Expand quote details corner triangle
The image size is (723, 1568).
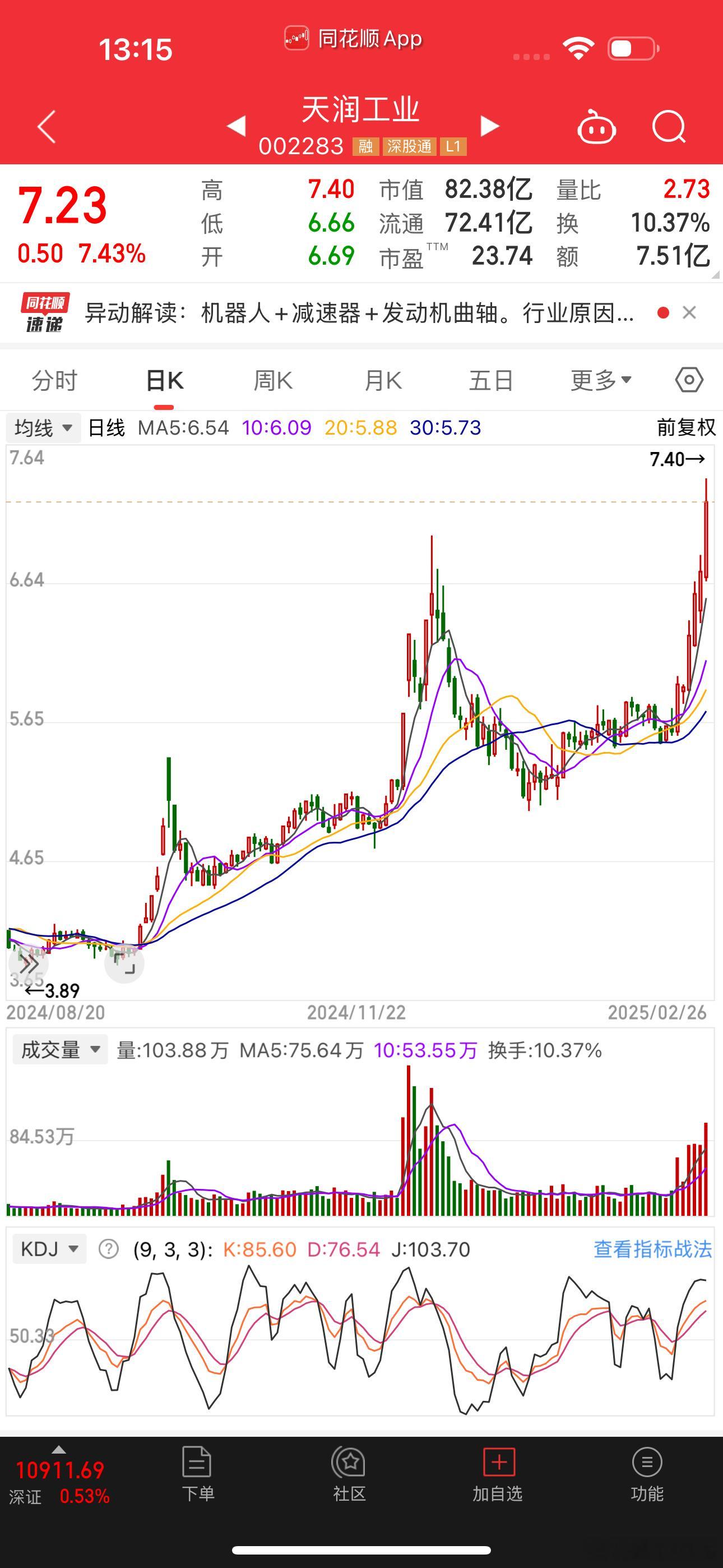click(x=715, y=275)
